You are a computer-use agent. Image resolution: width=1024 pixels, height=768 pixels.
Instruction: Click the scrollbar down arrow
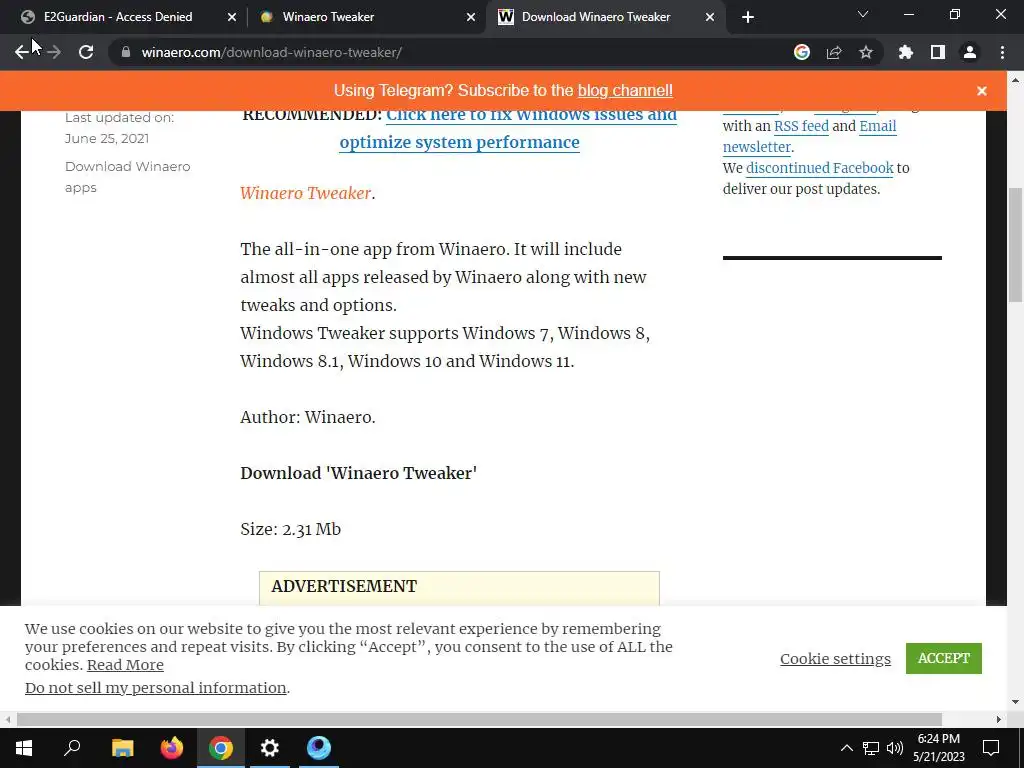[1016, 702]
